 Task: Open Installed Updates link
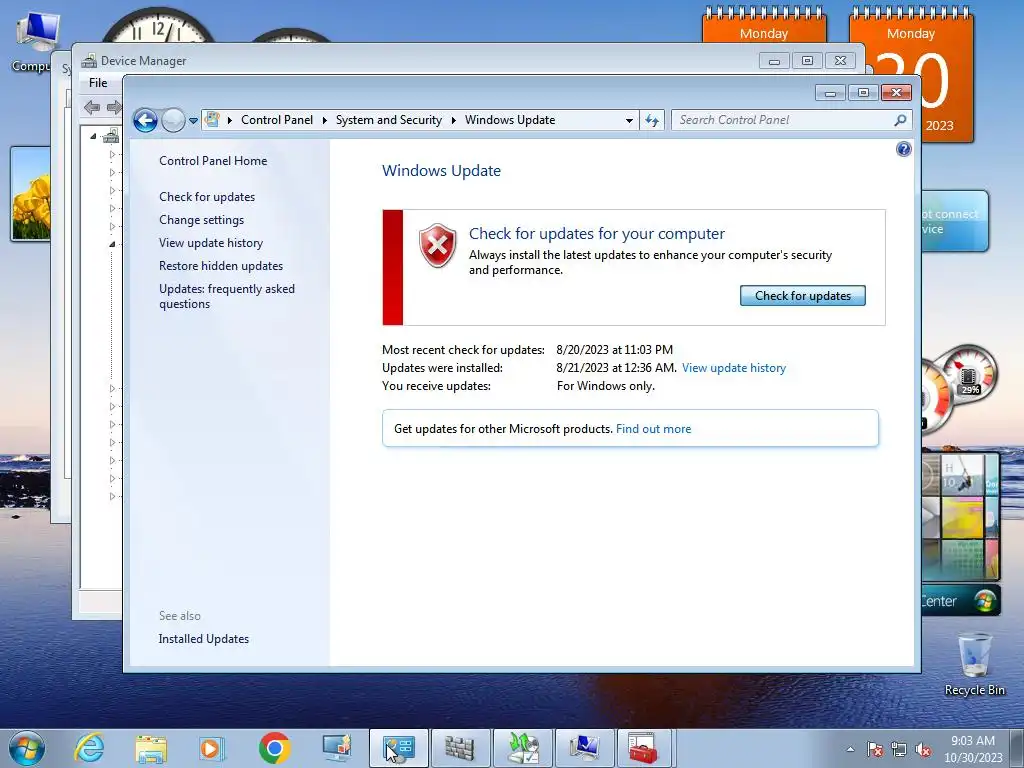tap(204, 639)
